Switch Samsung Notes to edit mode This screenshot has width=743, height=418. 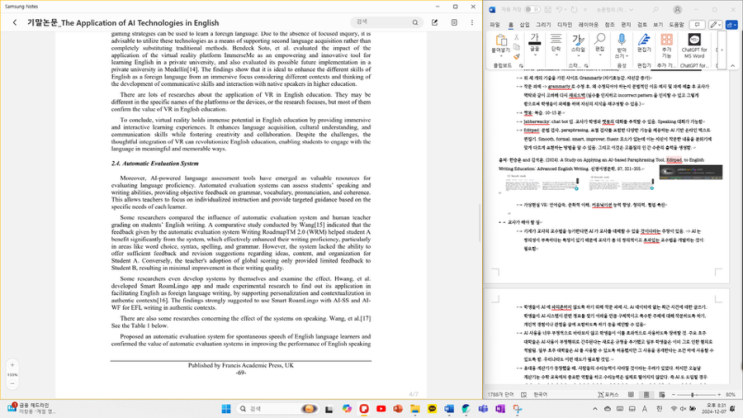click(435, 22)
